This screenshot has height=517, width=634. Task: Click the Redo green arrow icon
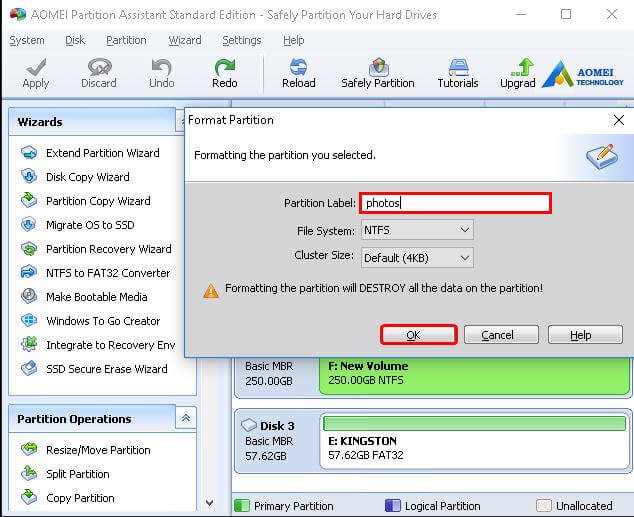click(225, 67)
